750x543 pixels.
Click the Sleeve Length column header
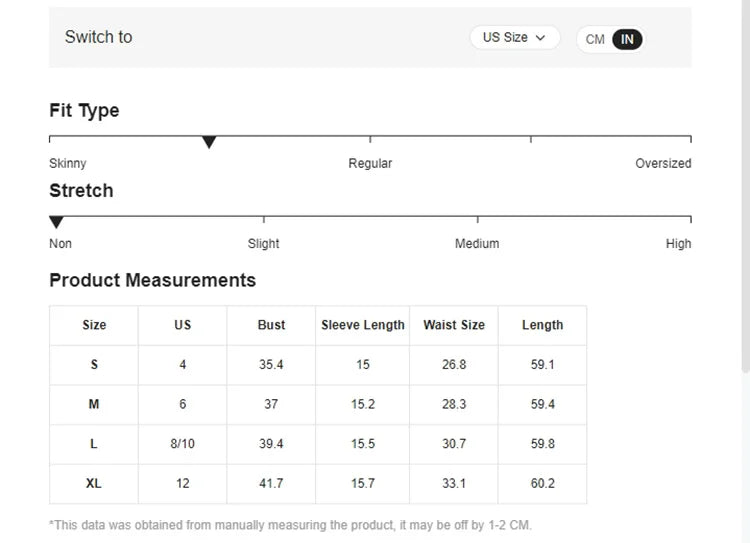(363, 325)
